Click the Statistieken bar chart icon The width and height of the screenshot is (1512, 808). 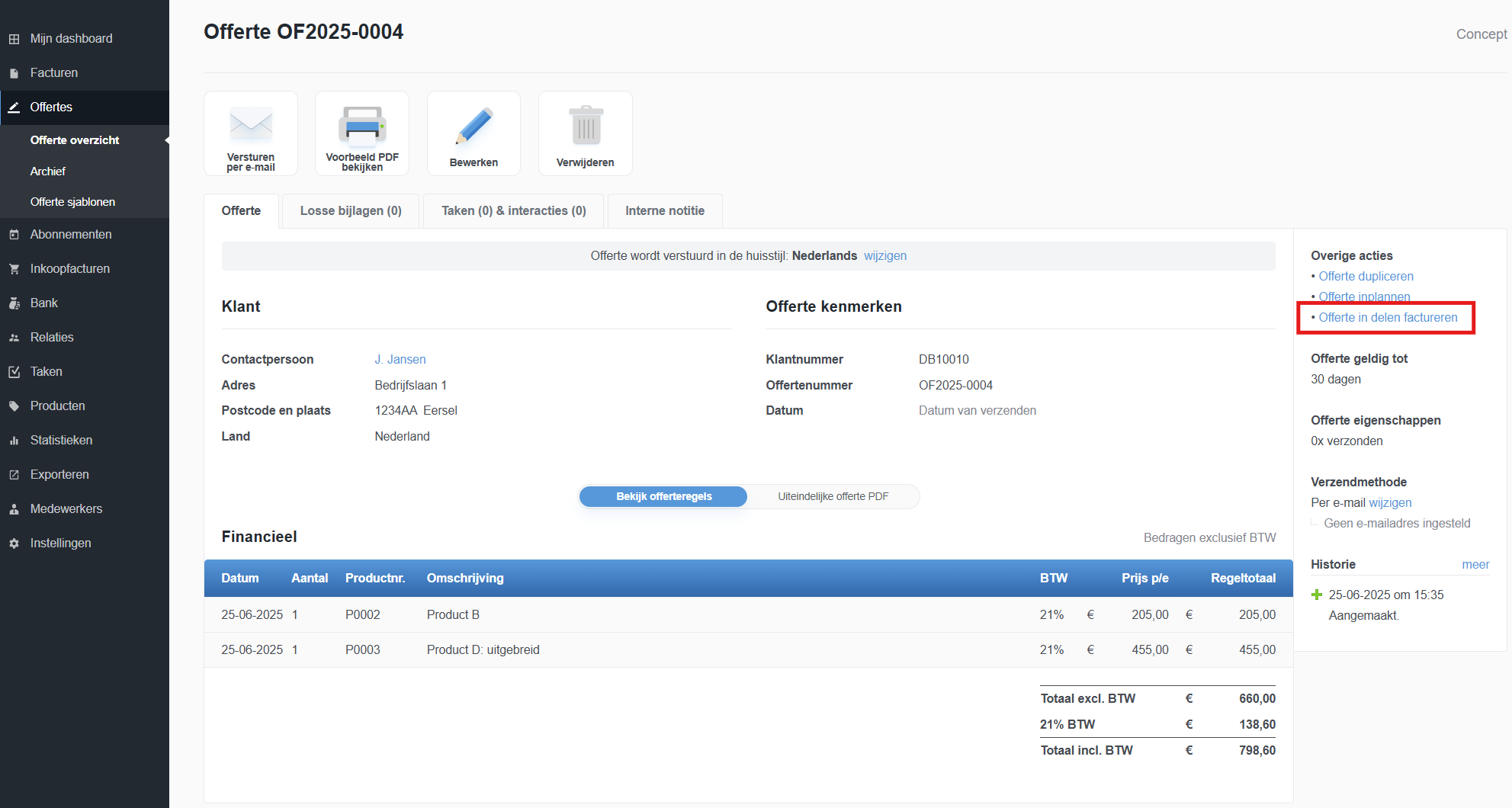click(x=14, y=441)
